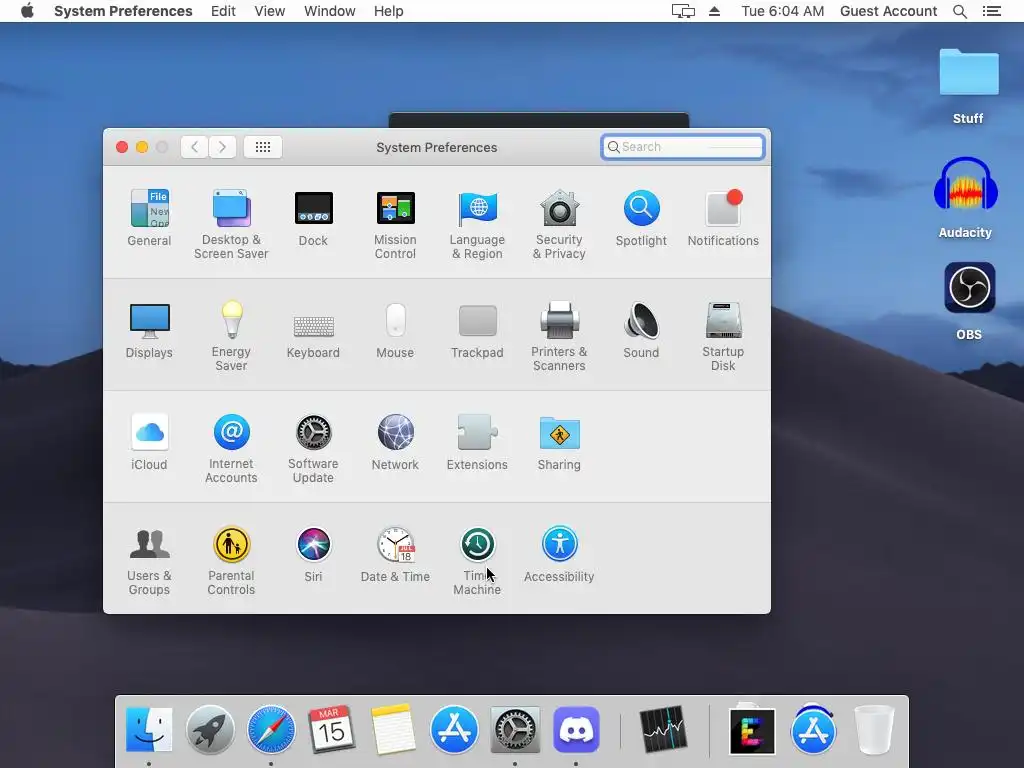Open Spotlight search from menu bar

click(x=959, y=11)
